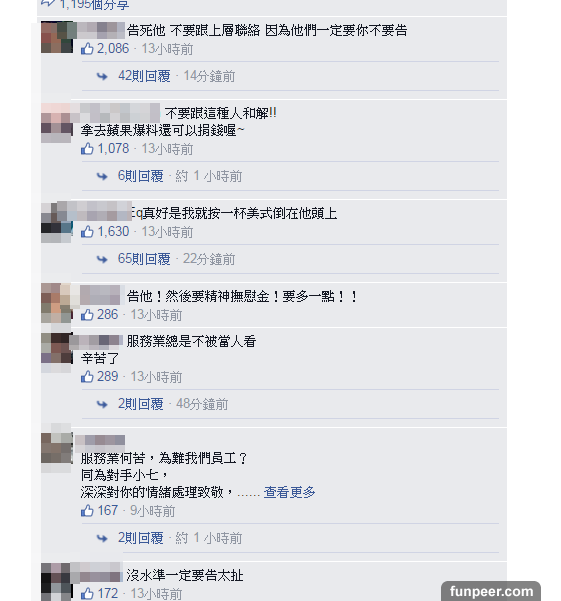Expand the 6則回覆 replies
This screenshot has height=601, width=561.
click(141, 176)
